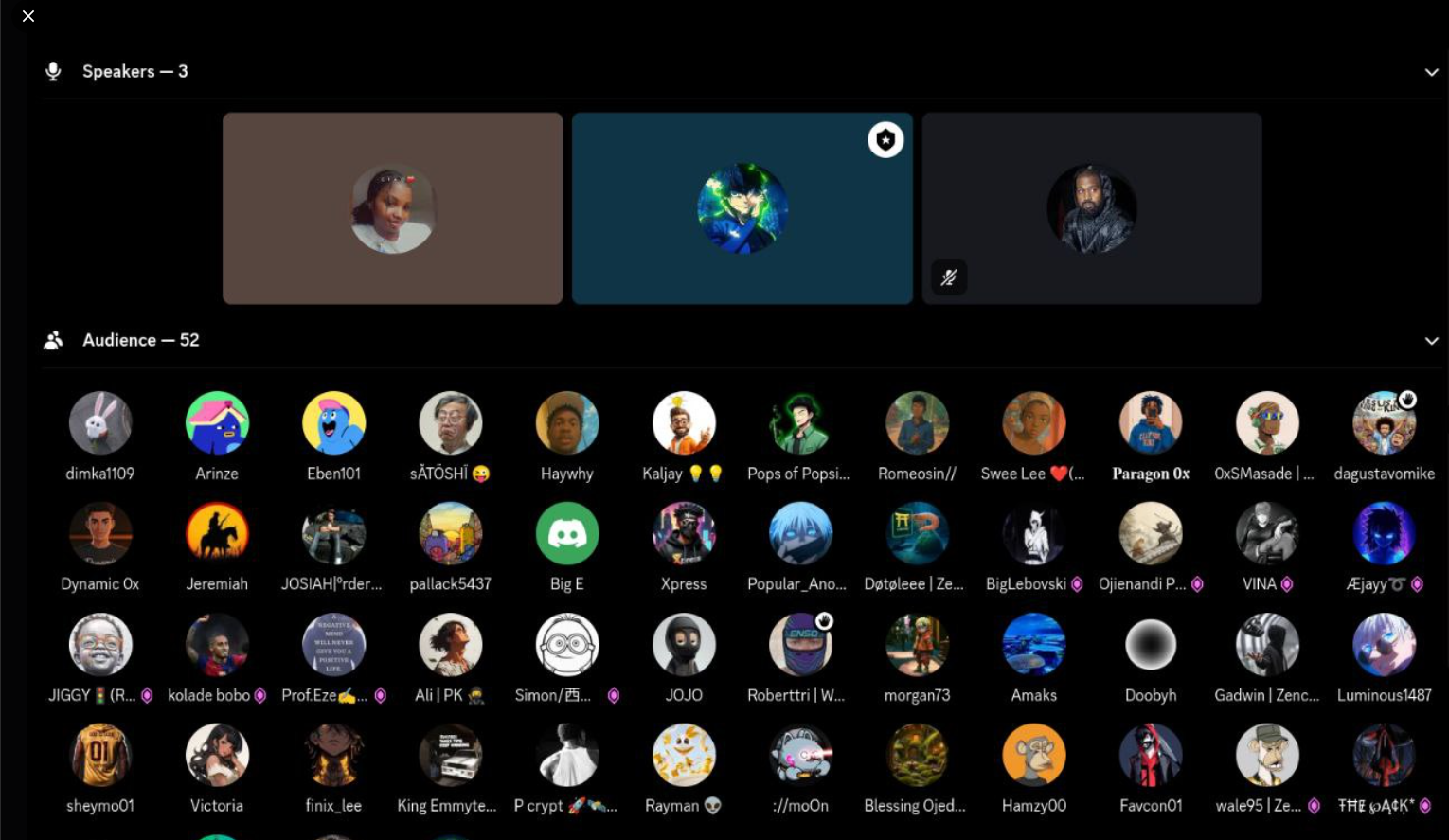Click the 'Paragon 0x' username
This screenshot has width=1449, height=840.
coord(1151,474)
